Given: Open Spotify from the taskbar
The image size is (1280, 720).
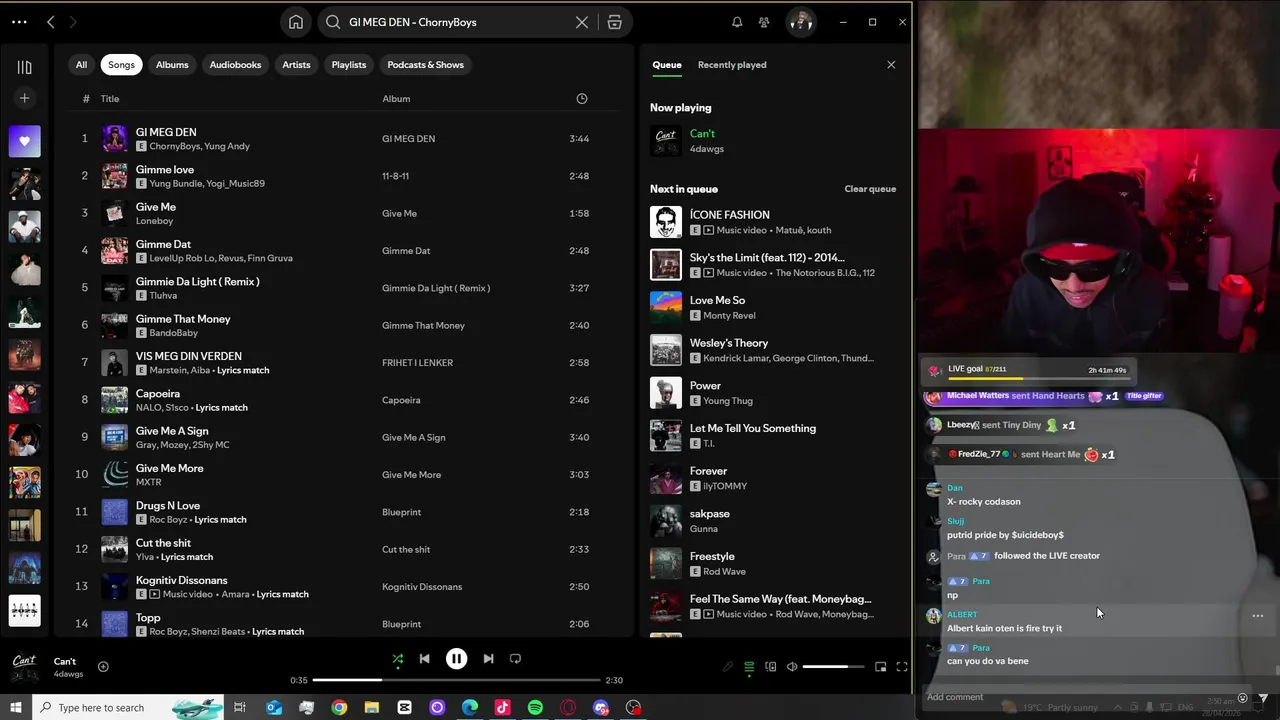Looking at the screenshot, I should (535, 708).
